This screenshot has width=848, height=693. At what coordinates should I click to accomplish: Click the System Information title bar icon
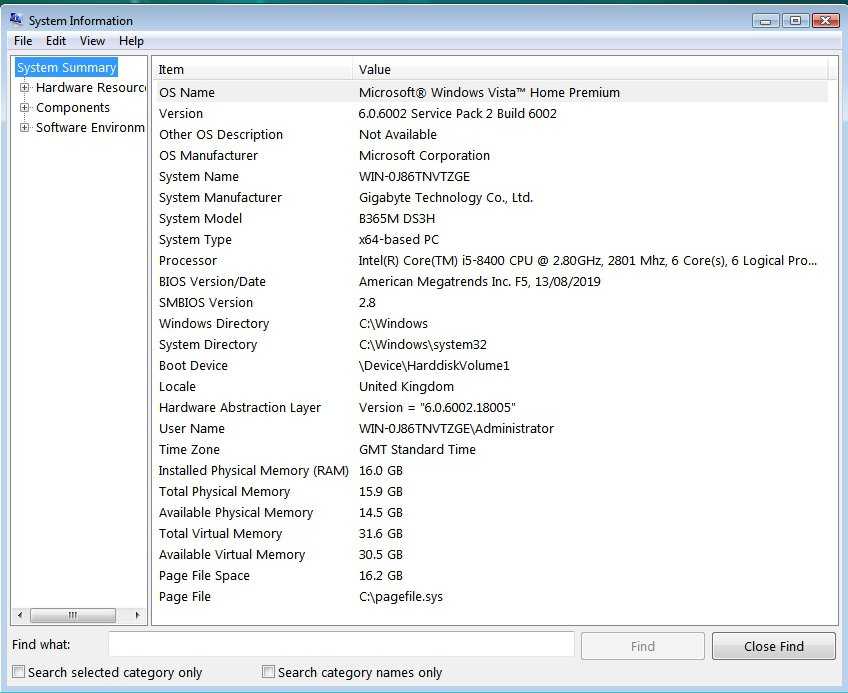click(17, 20)
